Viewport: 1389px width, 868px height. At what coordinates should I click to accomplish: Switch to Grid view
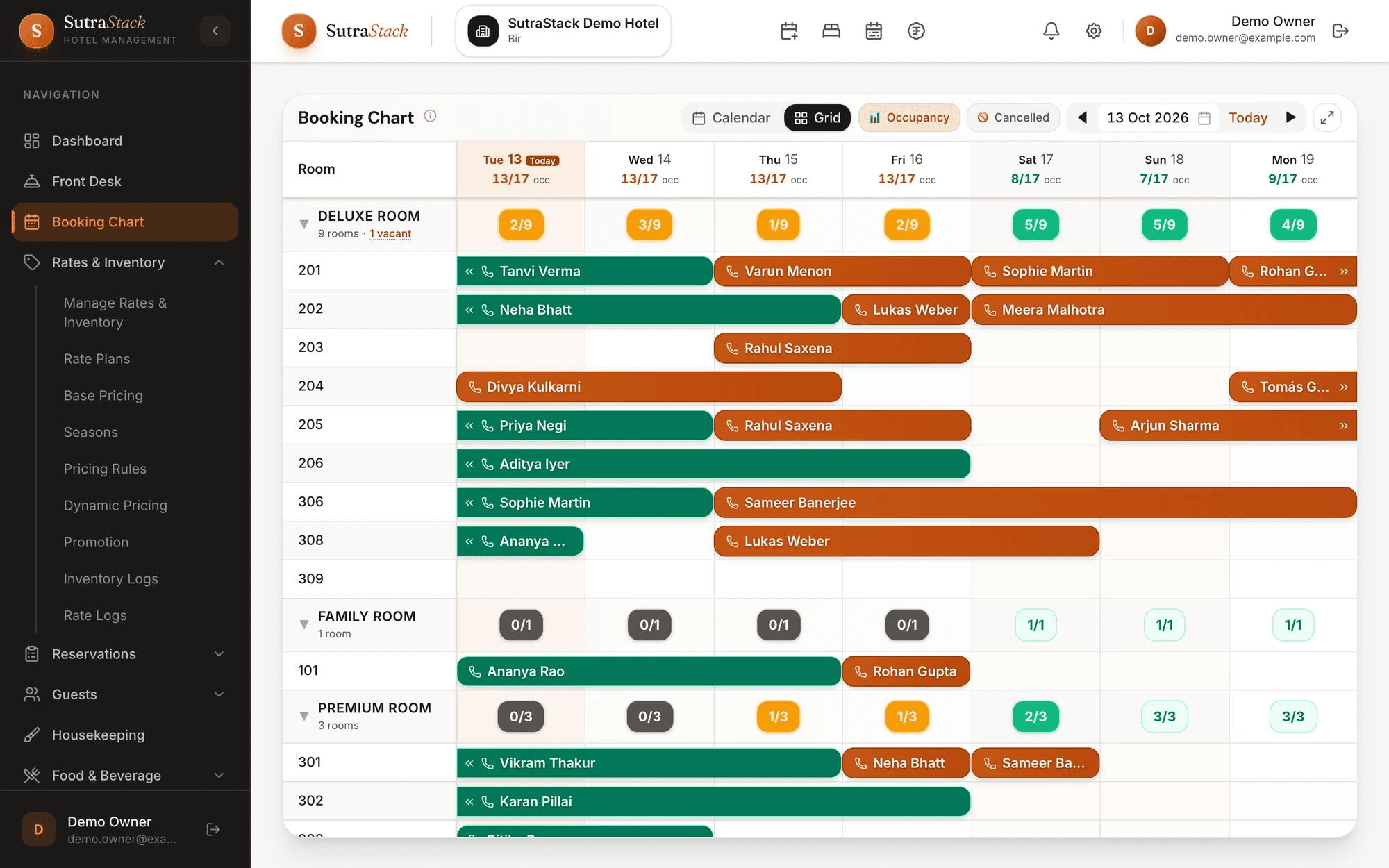[x=817, y=117]
